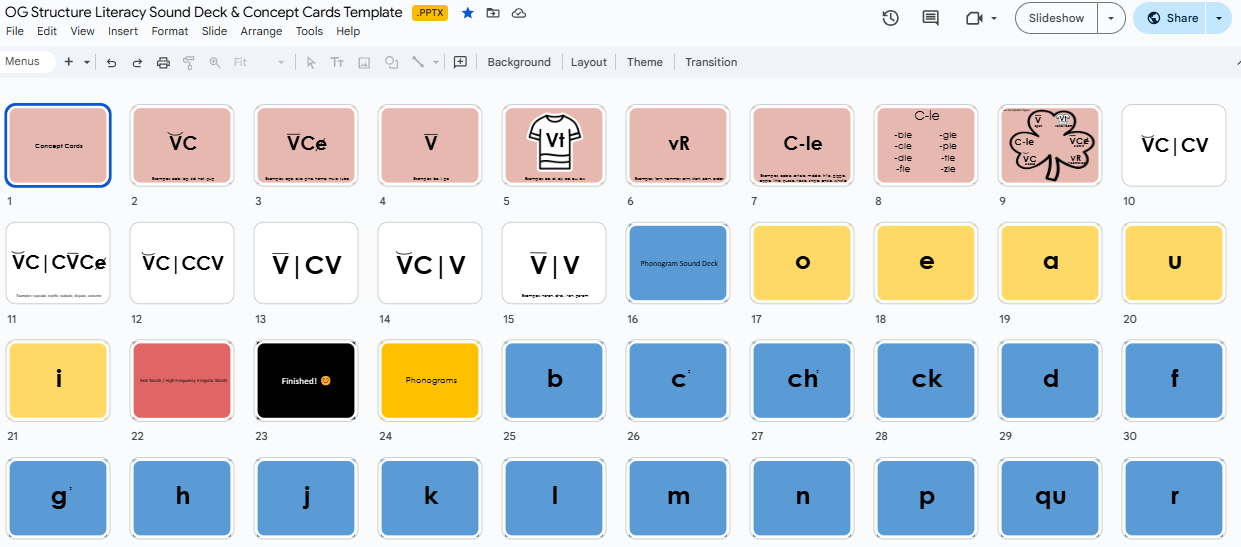
Task: Open version history clock icon
Action: click(890, 18)
